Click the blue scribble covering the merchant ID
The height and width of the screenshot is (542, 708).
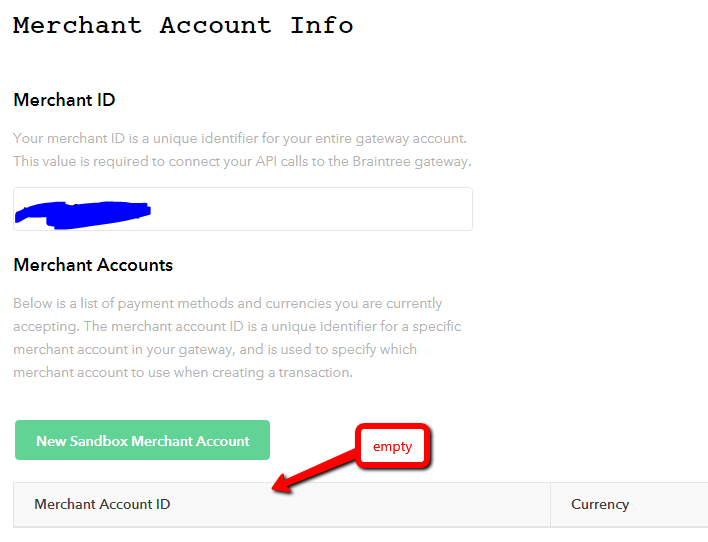[83, 215]
